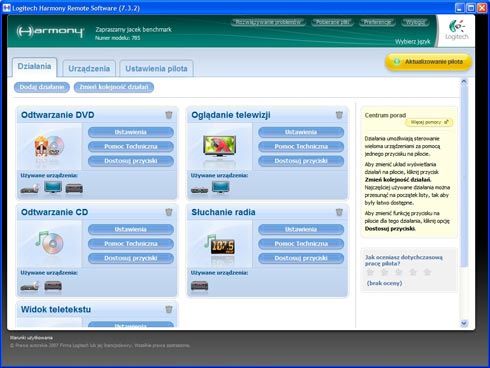This screenshot has height=368, width=490.
Task: Click Pomoc Techniczna for Oglądanie telewizji
Action: point(301,147)
